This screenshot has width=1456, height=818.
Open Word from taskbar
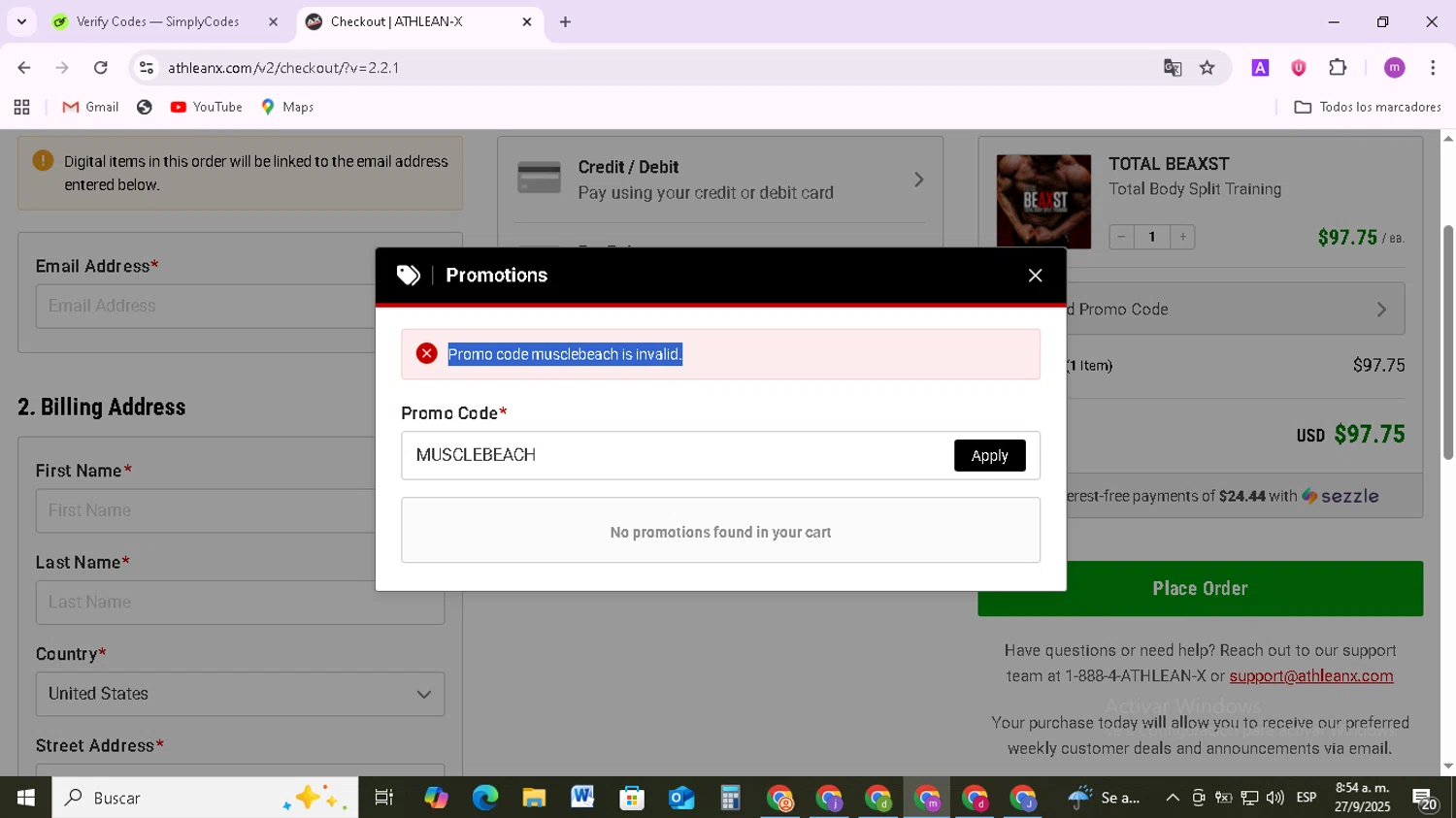(582, 798)
